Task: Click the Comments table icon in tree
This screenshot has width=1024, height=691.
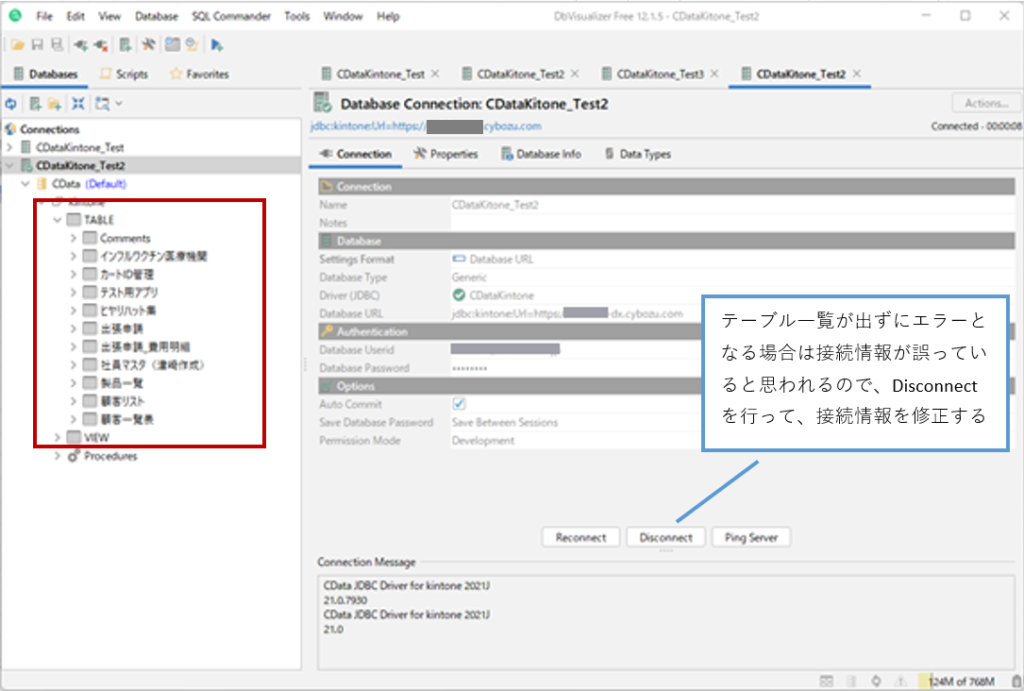Action: (x=90, y=238)
